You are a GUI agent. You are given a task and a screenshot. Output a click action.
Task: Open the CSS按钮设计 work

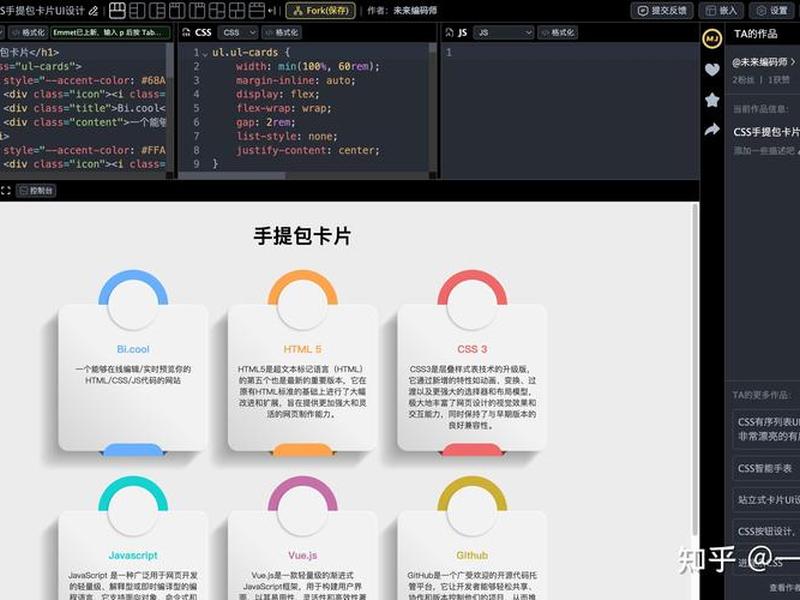(767, 532)
